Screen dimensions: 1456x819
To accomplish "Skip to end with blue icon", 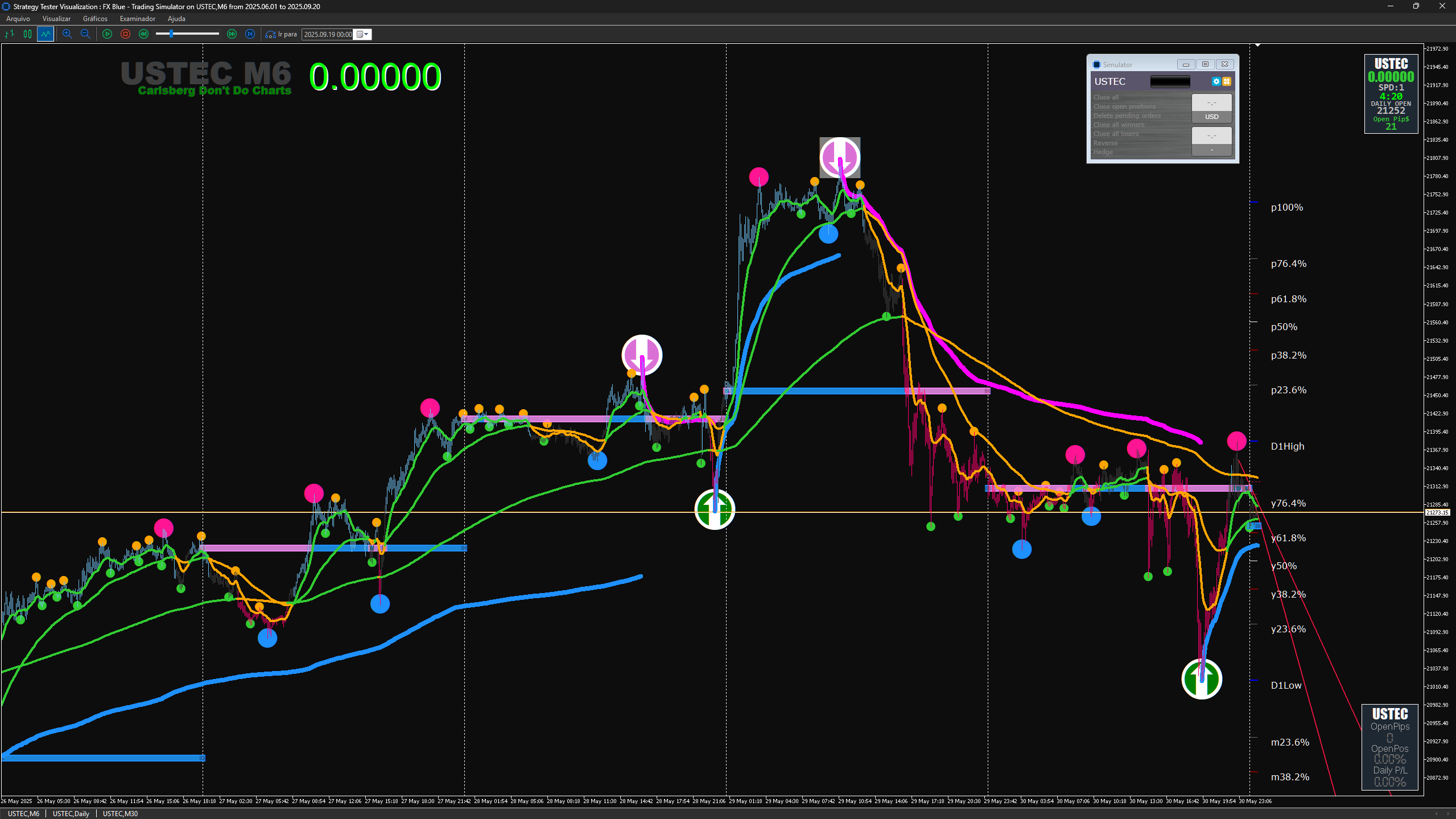I will point(250,34).
